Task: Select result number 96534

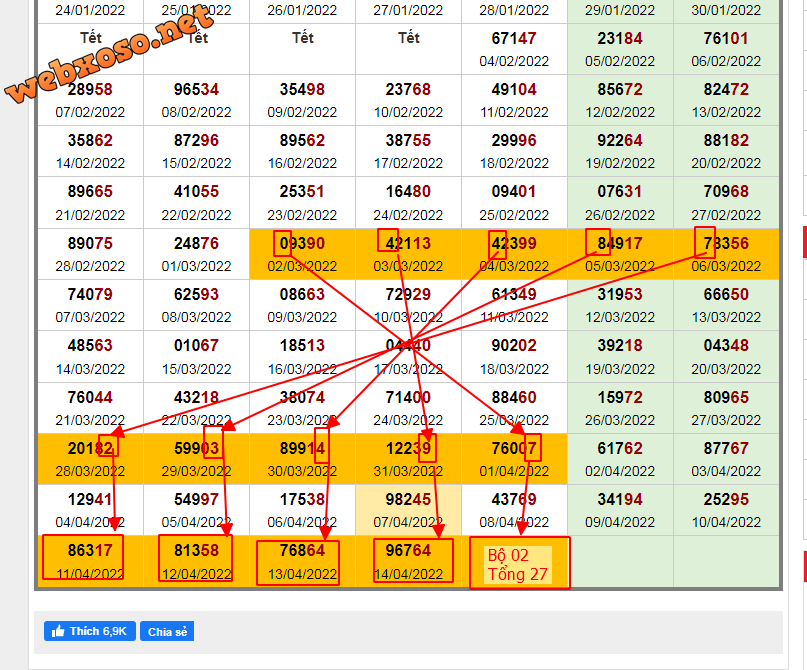Action: (196, 89)
